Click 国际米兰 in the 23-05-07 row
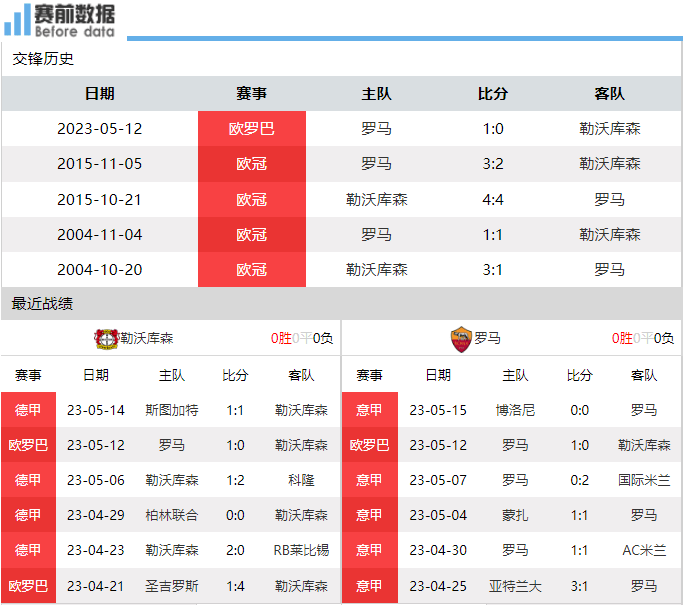 coord(644,480)
